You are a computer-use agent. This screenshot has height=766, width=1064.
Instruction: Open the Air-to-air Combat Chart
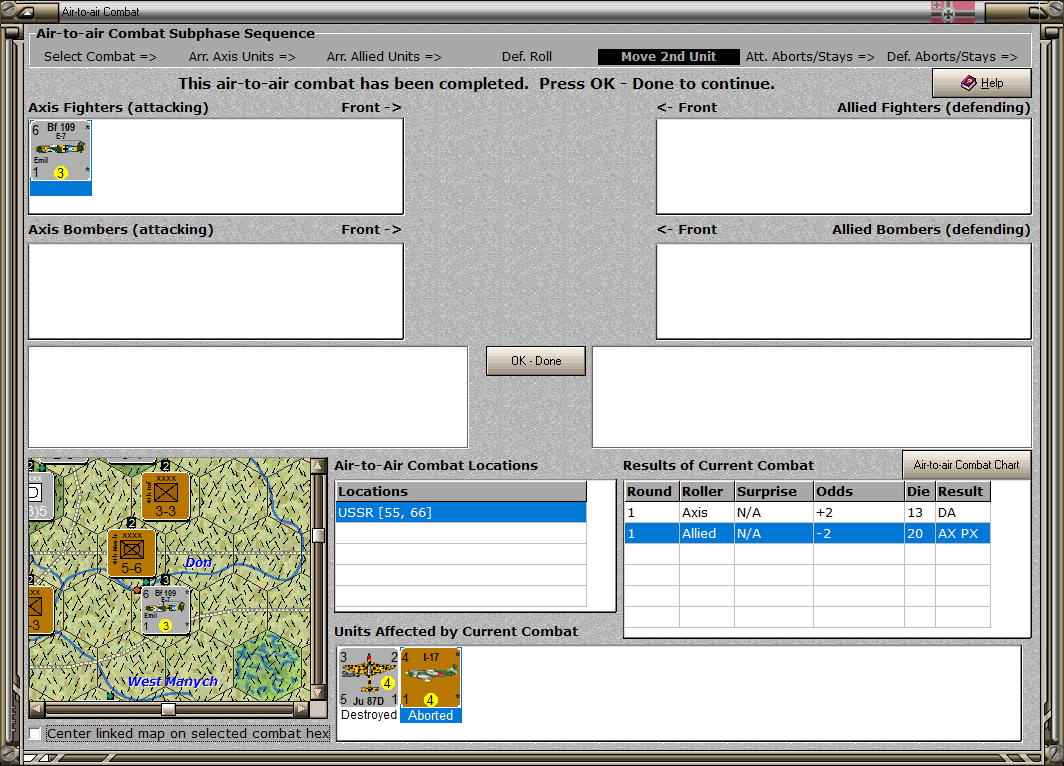pyautogui.click(x=966, y=465)
